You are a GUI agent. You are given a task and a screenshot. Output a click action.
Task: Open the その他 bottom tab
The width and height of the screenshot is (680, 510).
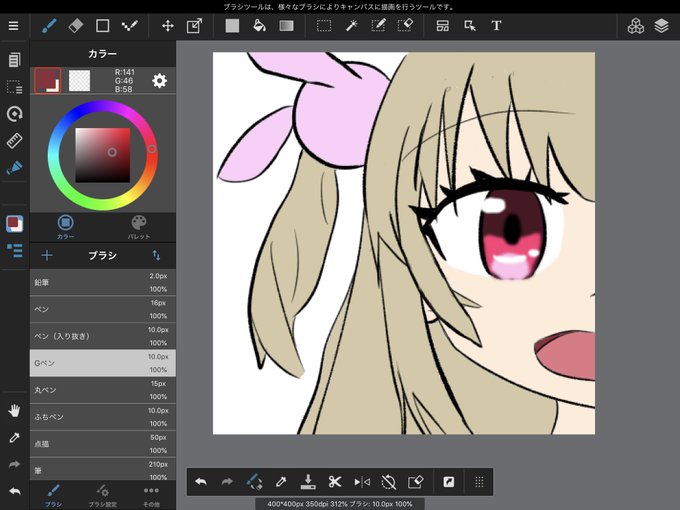151,496
